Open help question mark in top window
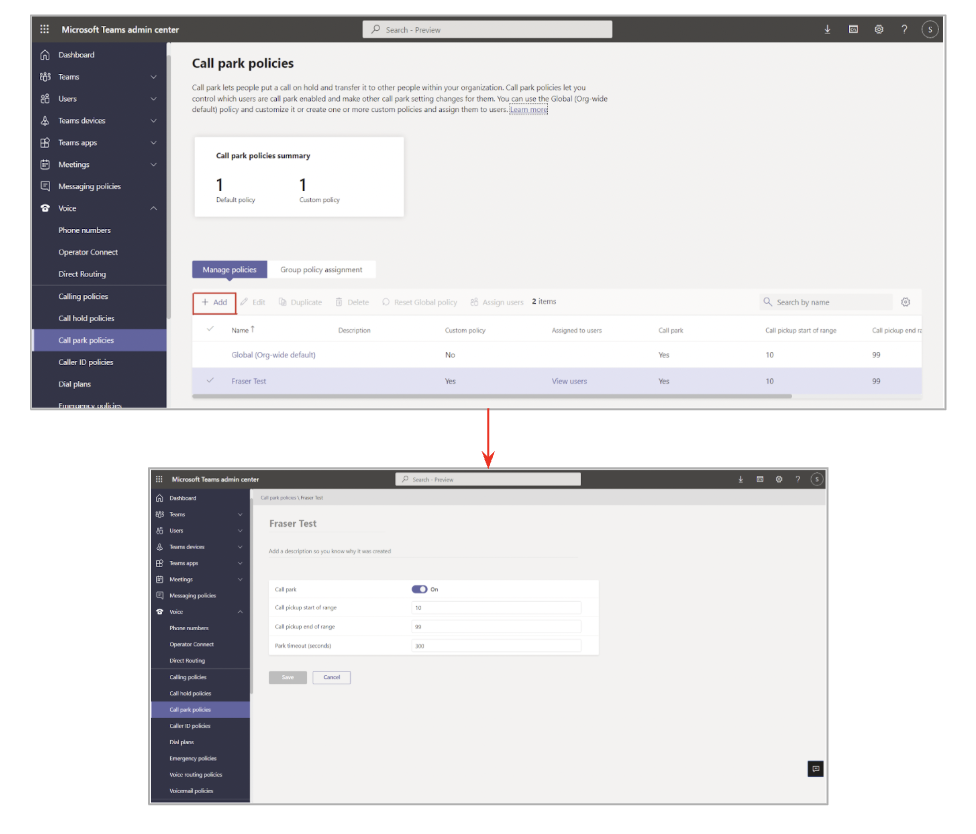976x834 pixels. pyautogui.click(x=904, y=29)
